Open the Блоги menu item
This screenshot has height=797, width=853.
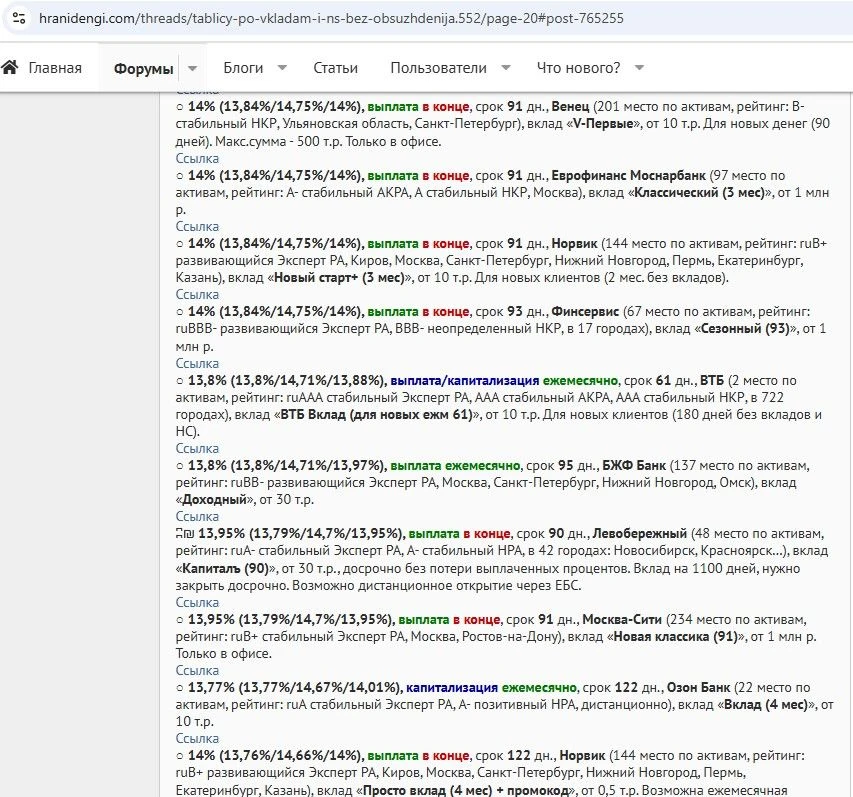click(x=243, y=68)
